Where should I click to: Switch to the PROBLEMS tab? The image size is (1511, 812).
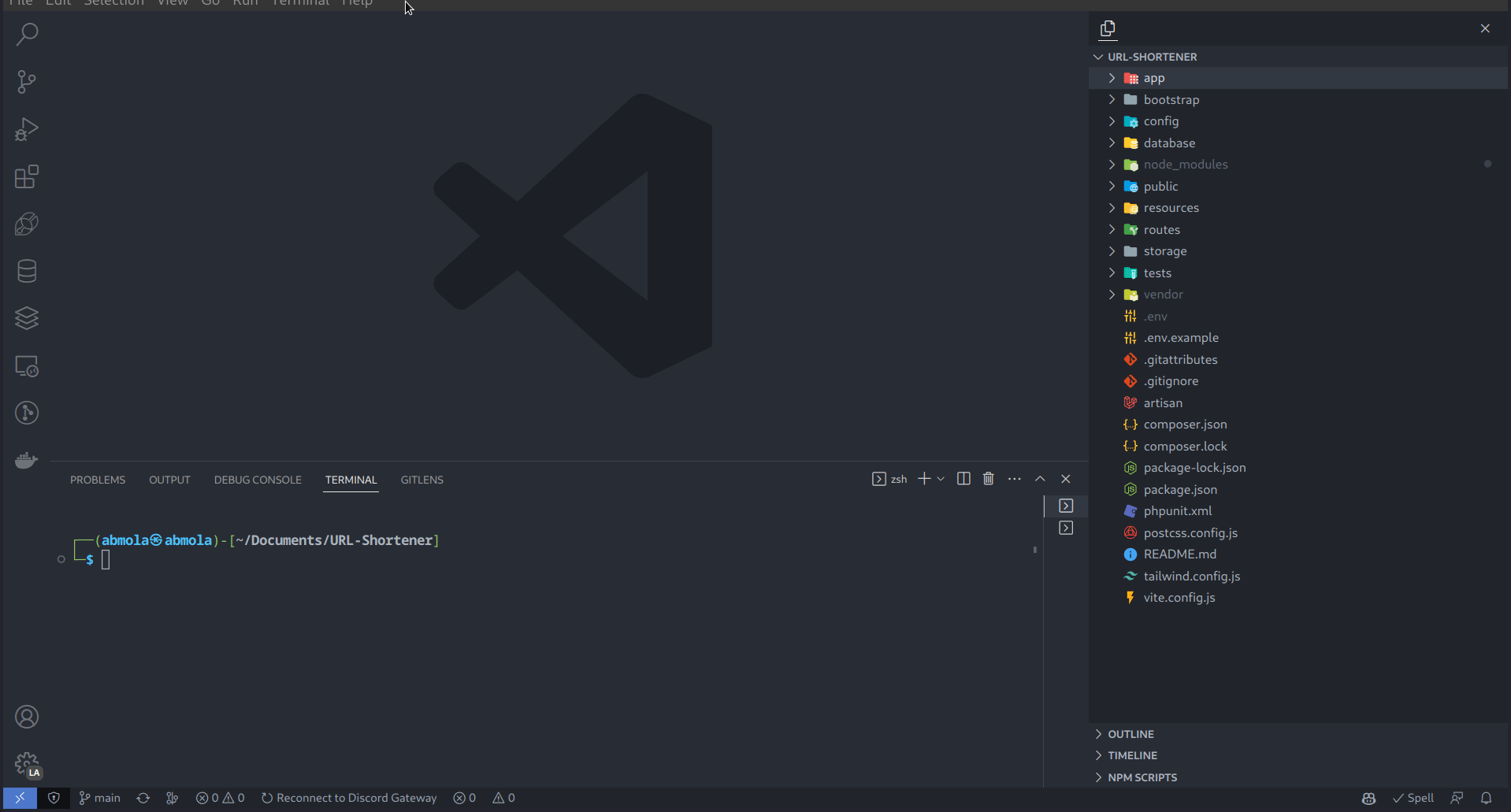[98, 480]
